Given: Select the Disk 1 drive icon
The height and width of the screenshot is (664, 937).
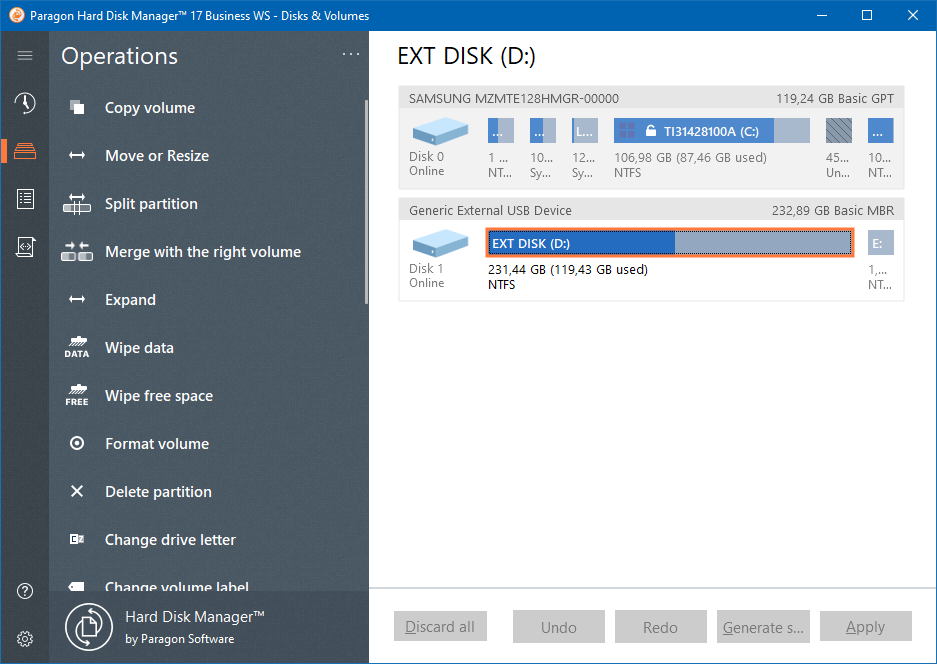Looking at the screenshot, I should click(x=440, y=243).
